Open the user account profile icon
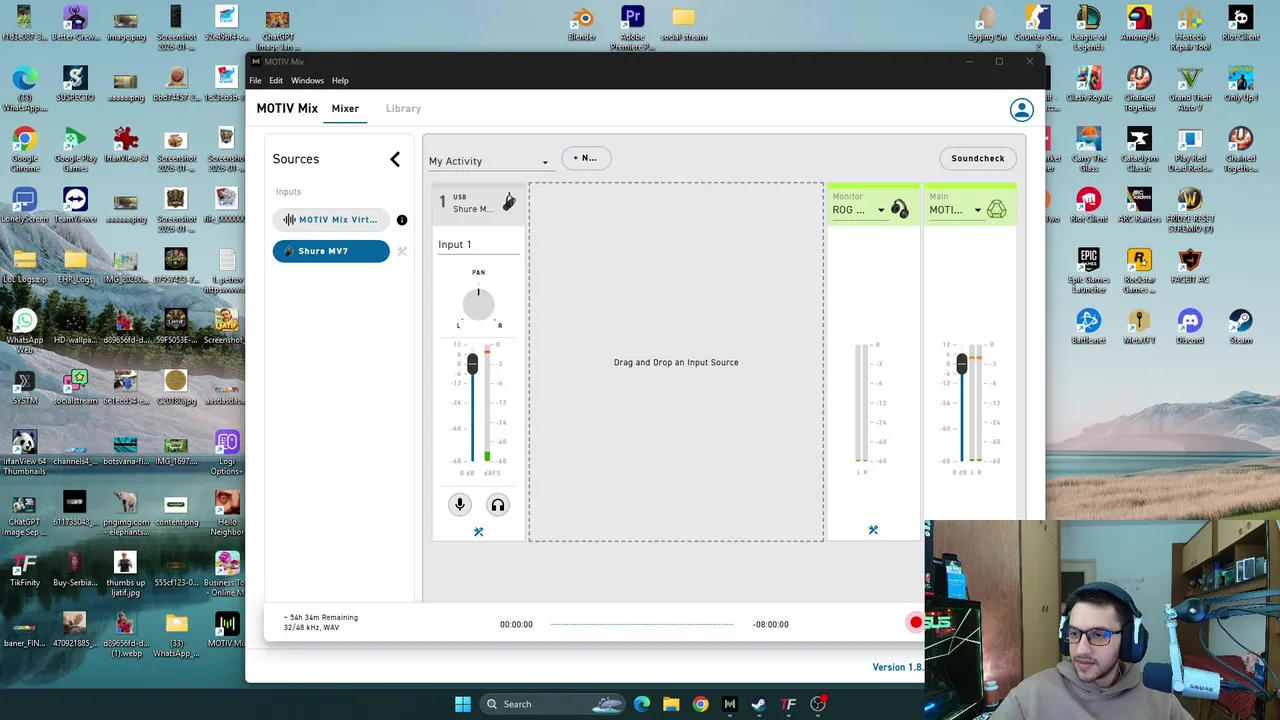The image size is (1280, 720). [1021, 110]
